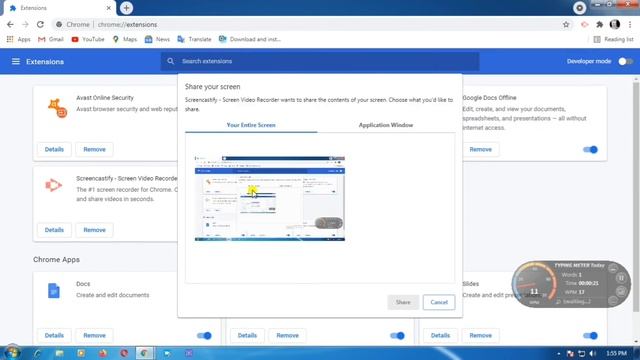Open the Apps bookmark shortcut
640x360 pixels.
click(x=18, y=39)
